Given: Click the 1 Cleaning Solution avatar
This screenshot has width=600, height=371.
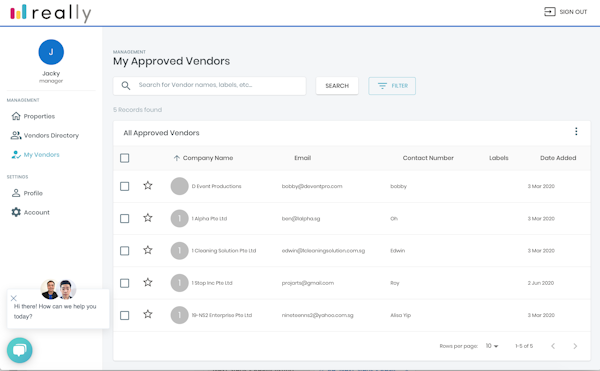Looking at the screenshot, I should click(x=179, y=251).
